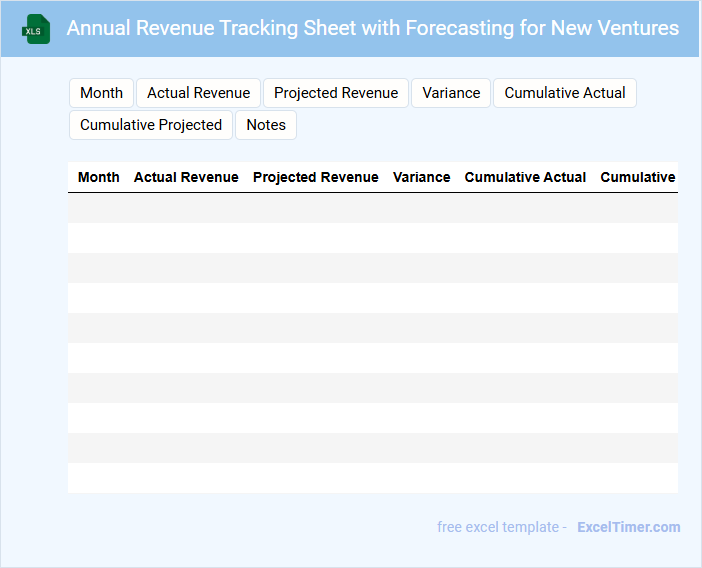Click the Notes tag button

pos(266,125)
